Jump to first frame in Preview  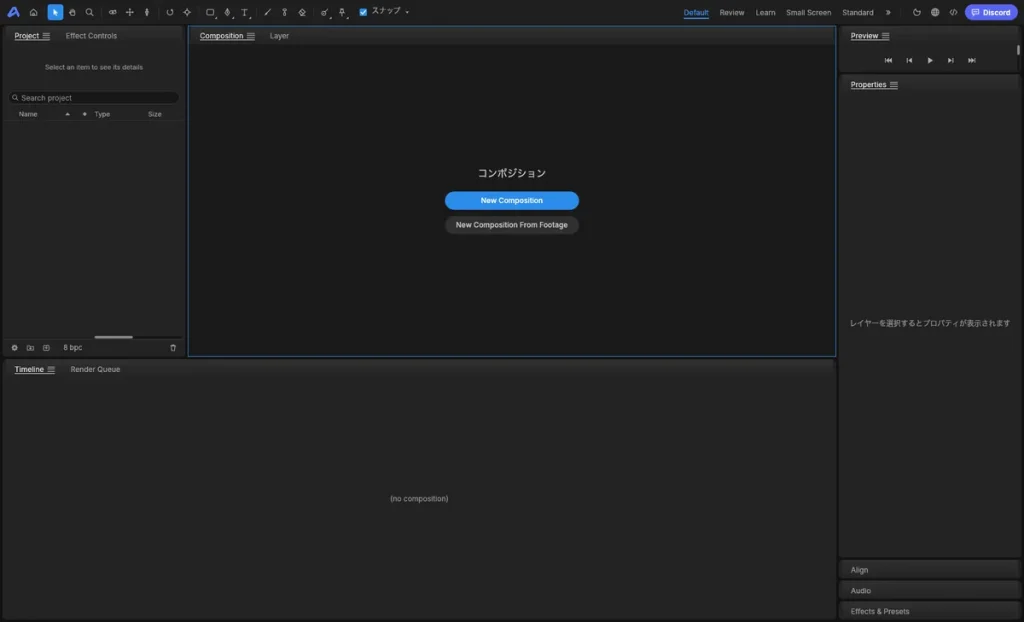coord(888,60)
